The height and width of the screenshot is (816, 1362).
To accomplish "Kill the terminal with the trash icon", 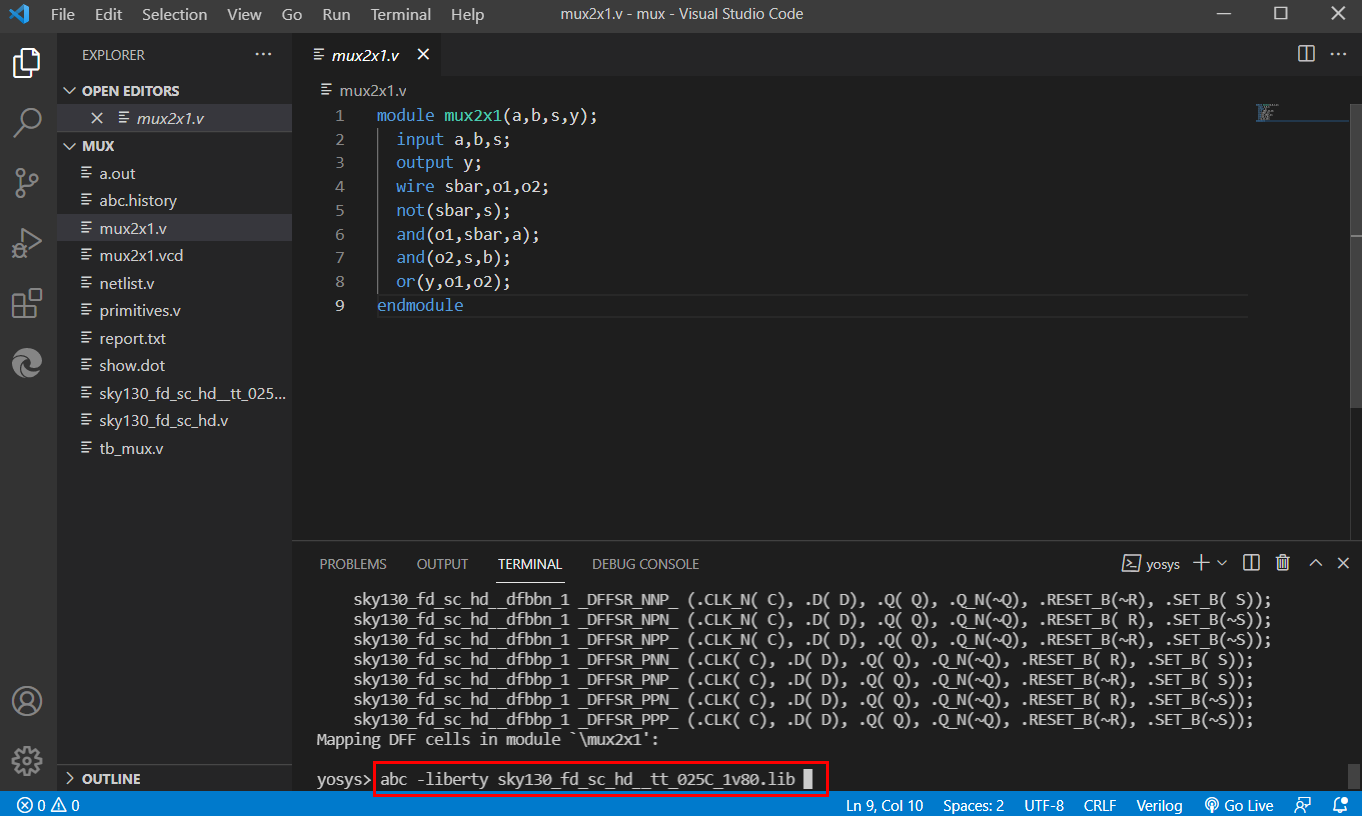I will click(x=1283, y=562).
